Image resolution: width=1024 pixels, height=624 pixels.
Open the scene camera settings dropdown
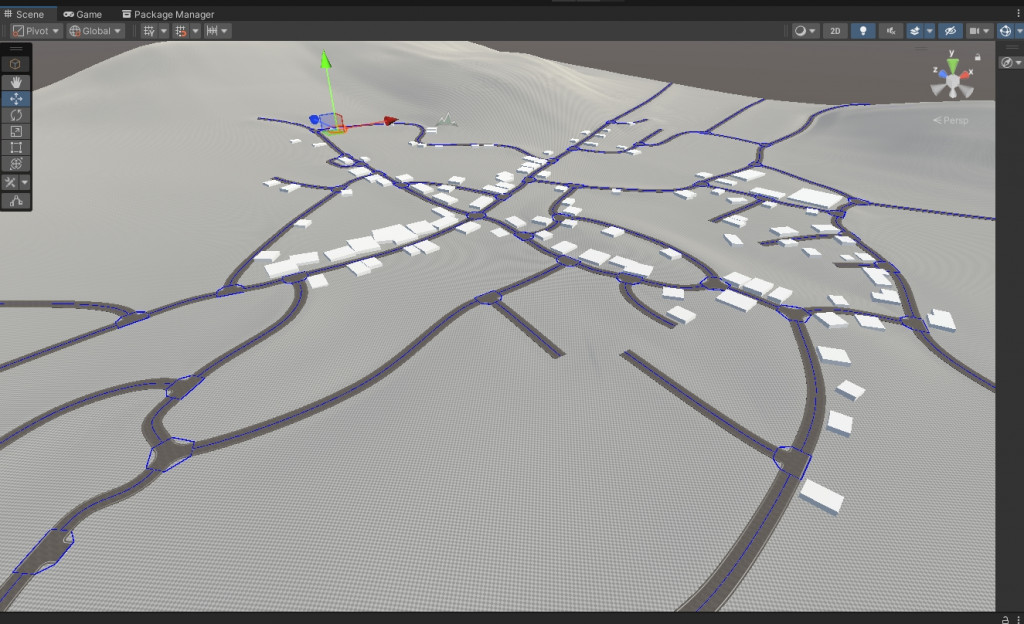click(x=979, y=31)
